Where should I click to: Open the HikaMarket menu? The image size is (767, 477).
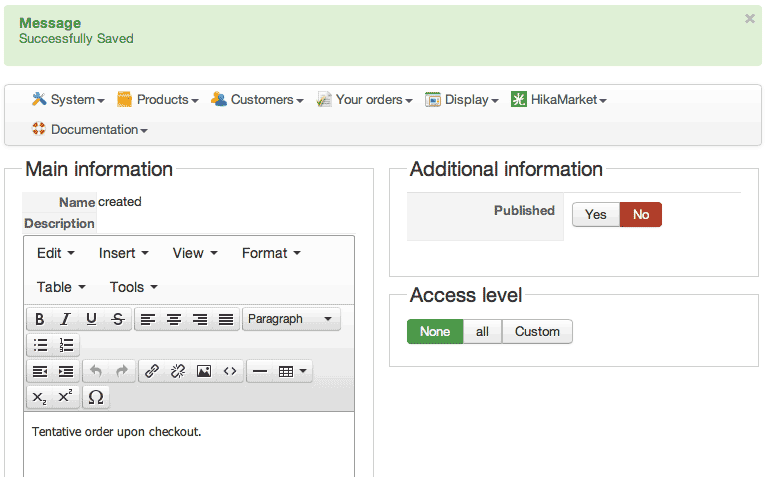[x=559, y=99]
